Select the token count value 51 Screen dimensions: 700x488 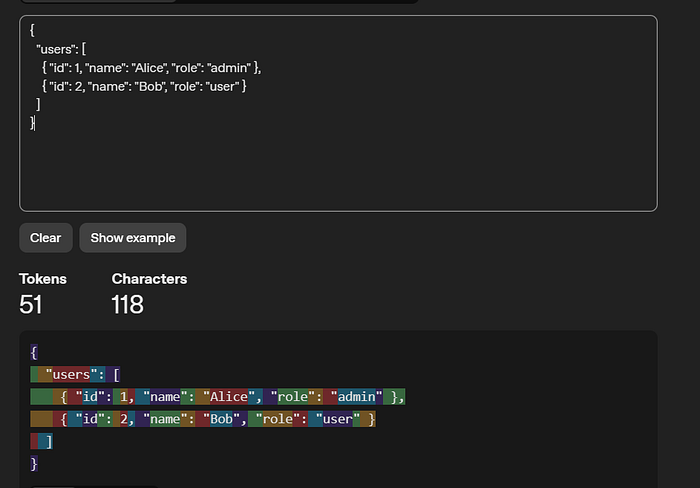[31, 304]
